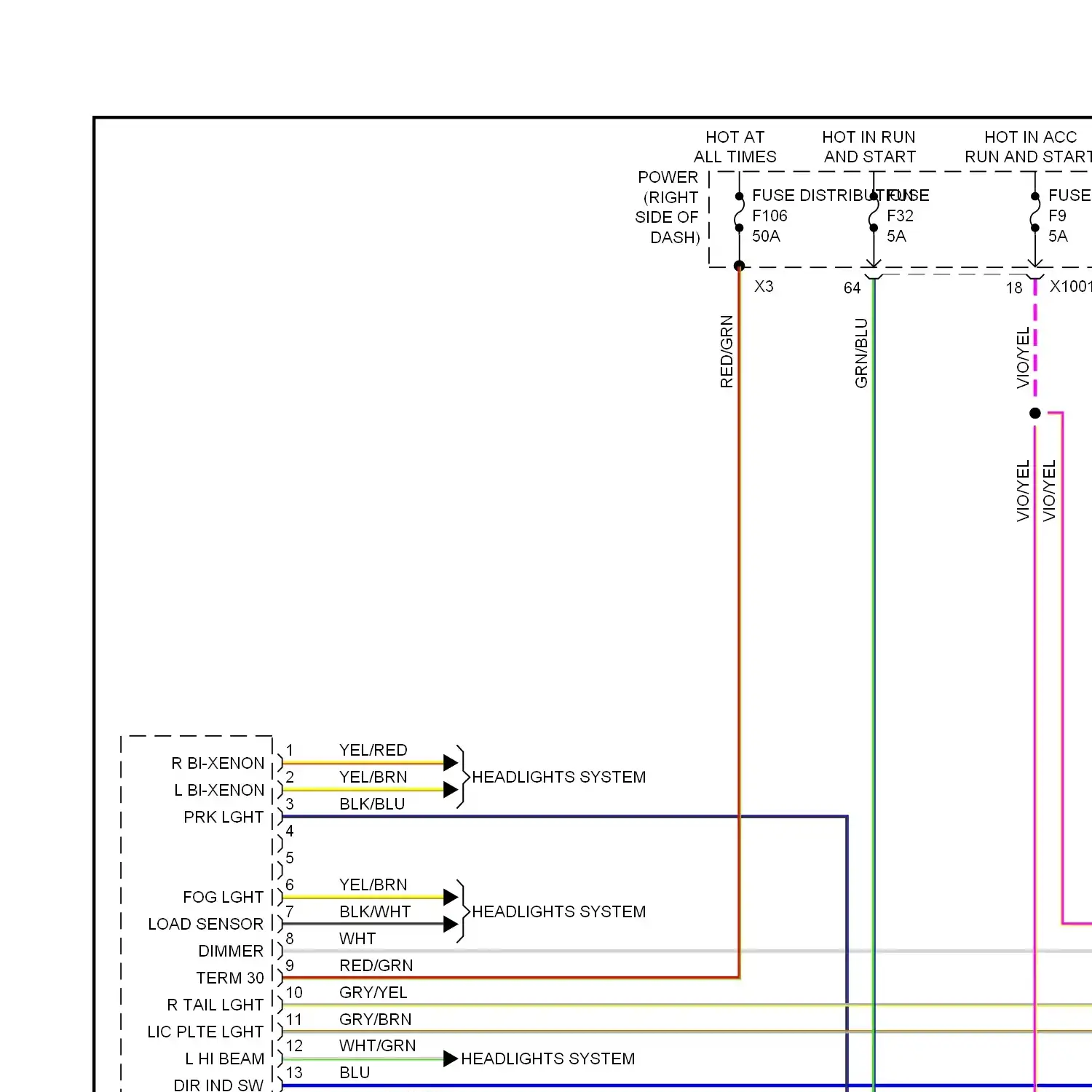Screen dimensions: 1092x1092
Task: Click the RED/GRN wire label at pin 9
Action: pos(376,965)
